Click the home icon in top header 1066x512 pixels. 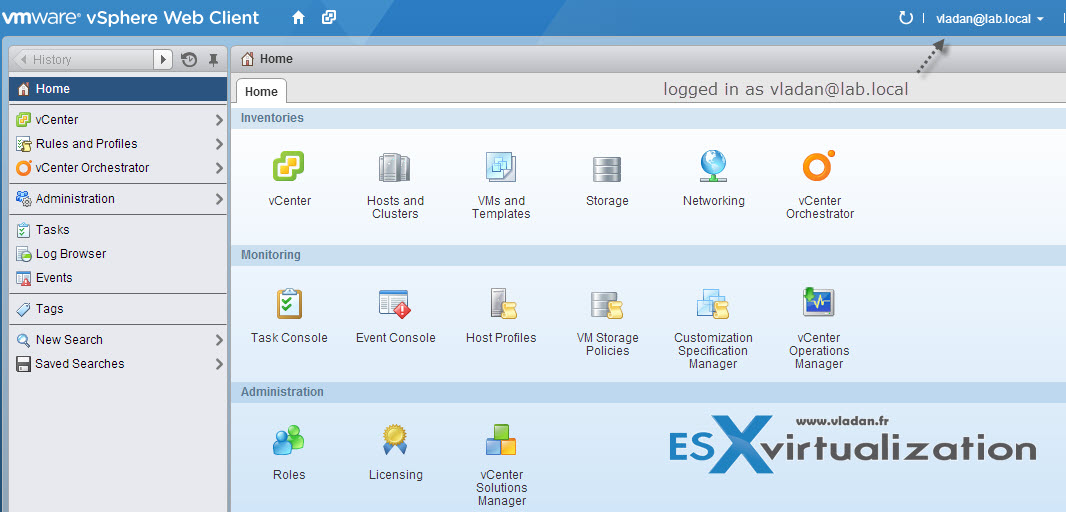coord(298,18)
